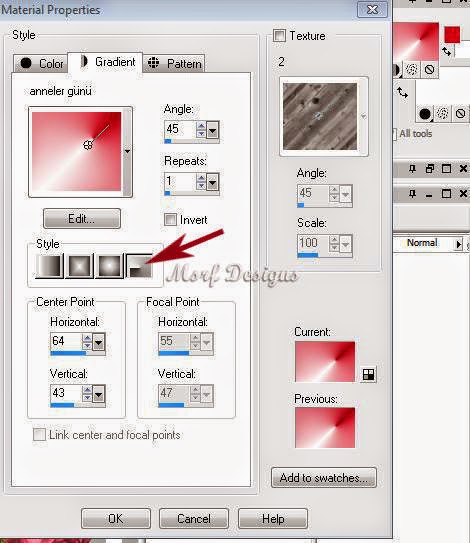Click the Current material swatch

325,362
